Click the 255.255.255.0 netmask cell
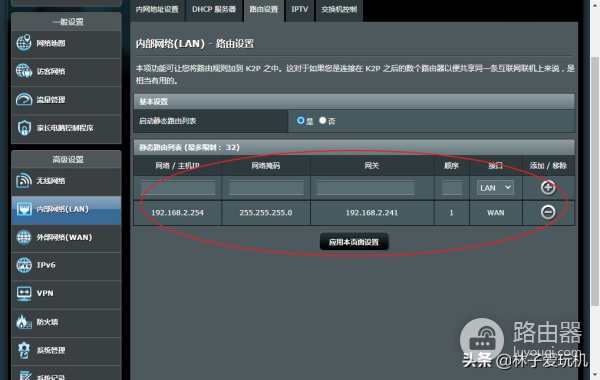The width and height of the screenshot is (600, 380). tap(266, 212)
